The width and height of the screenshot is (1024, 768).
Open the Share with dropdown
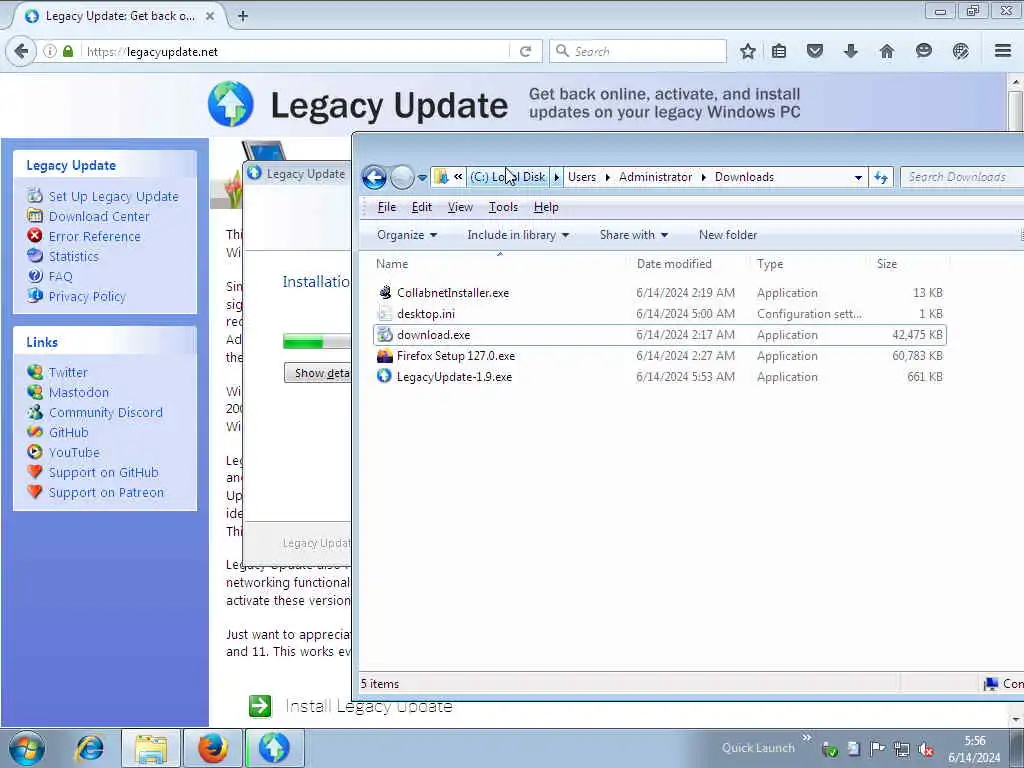pyautogui.click(x=633, y=235)
